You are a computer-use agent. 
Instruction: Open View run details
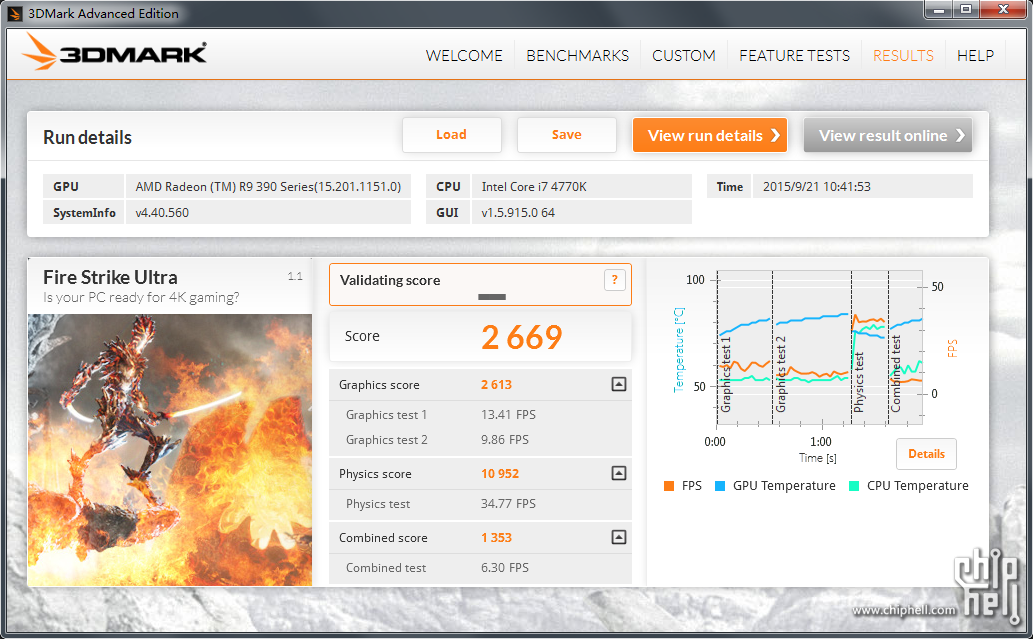click(710, 135)
